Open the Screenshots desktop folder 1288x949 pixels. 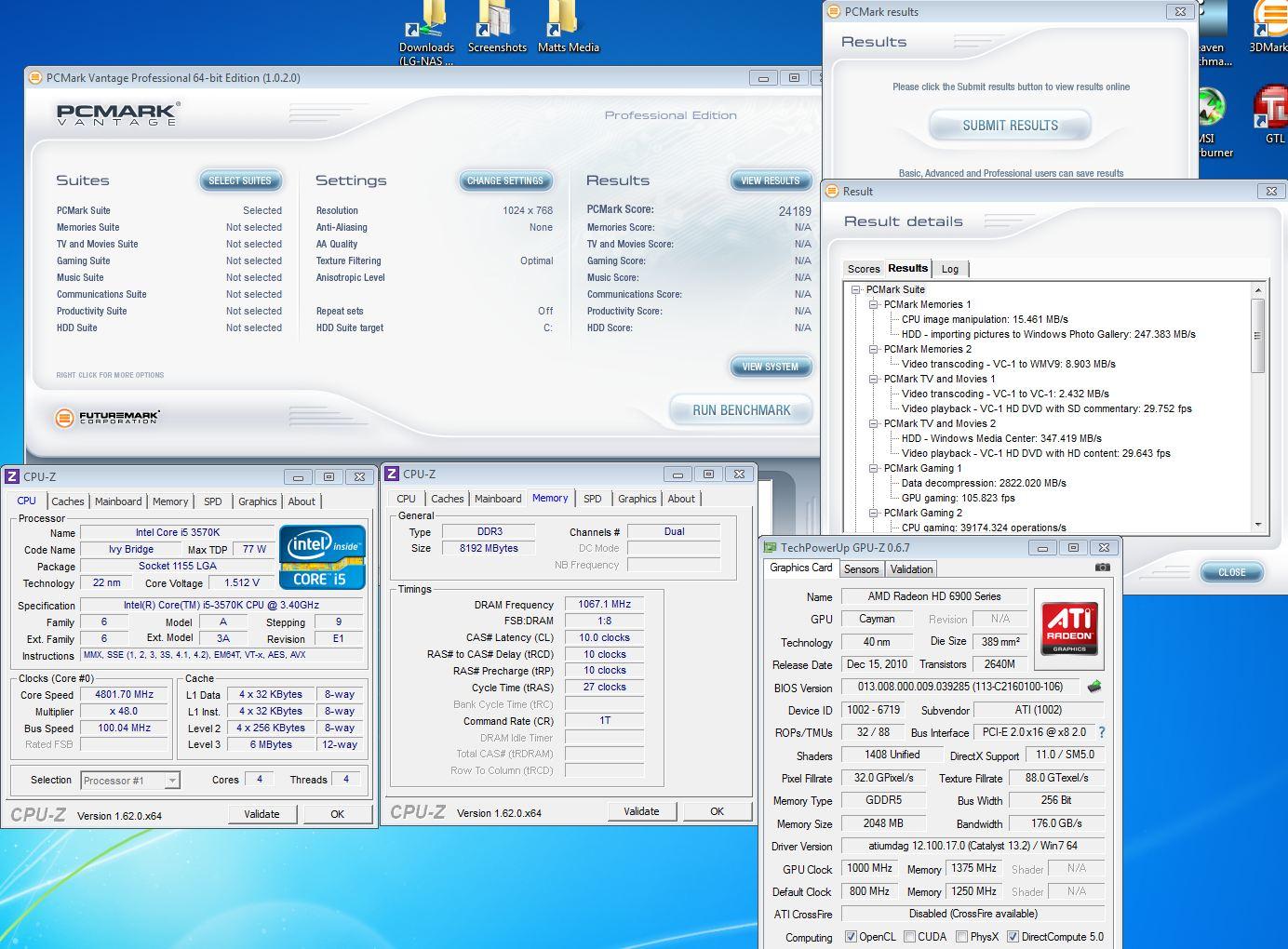coord(497,28)
